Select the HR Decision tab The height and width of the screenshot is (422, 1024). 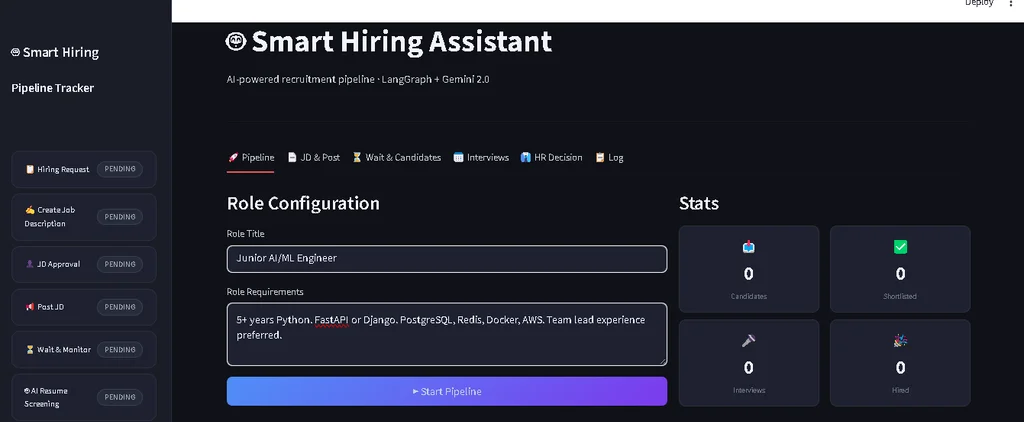551,157
